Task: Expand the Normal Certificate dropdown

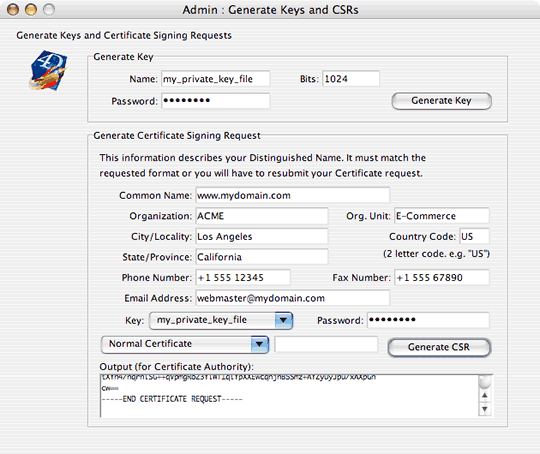Action: point(185,344)
